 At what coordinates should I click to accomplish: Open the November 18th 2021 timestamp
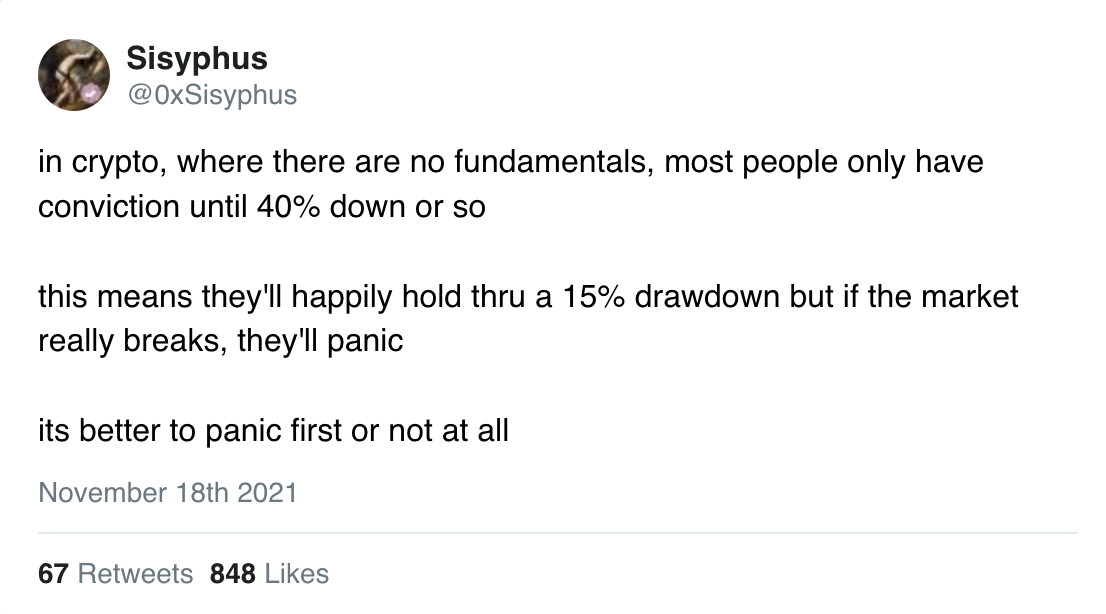click(168, 493)
